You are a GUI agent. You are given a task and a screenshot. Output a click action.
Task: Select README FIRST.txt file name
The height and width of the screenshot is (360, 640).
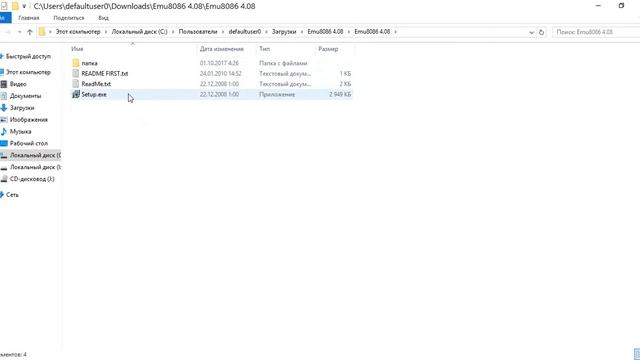pos(104,73)
